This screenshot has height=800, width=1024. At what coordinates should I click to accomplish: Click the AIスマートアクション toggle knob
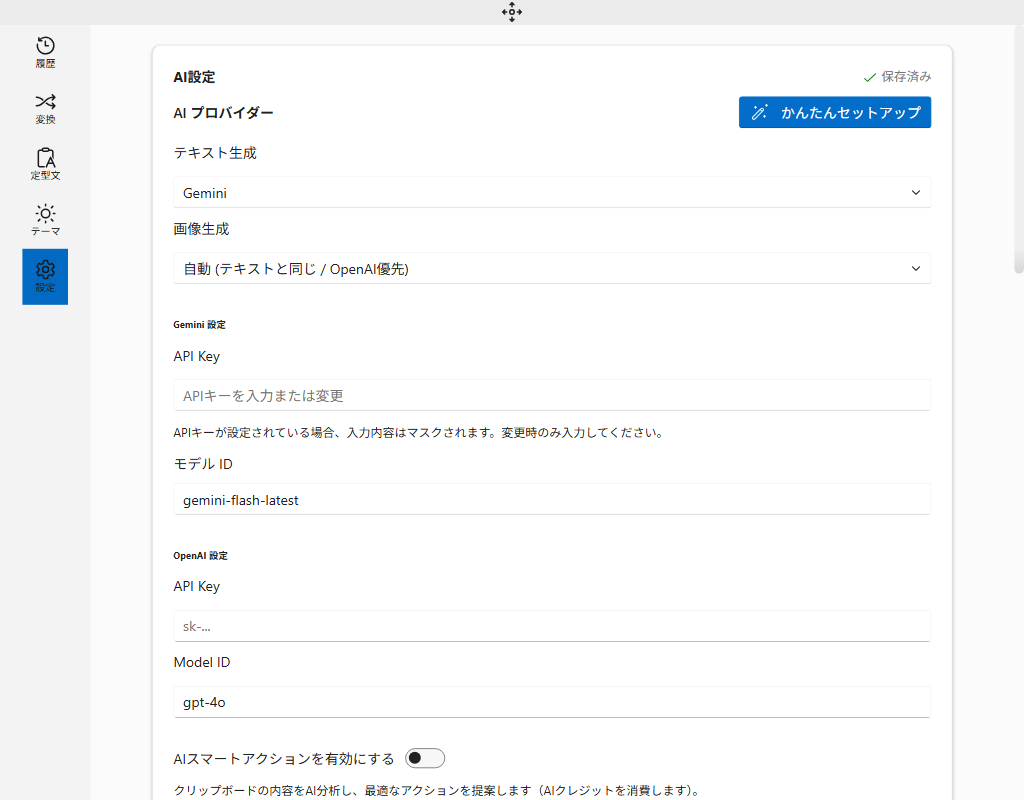pyautogui.click(x=417, y=758)
